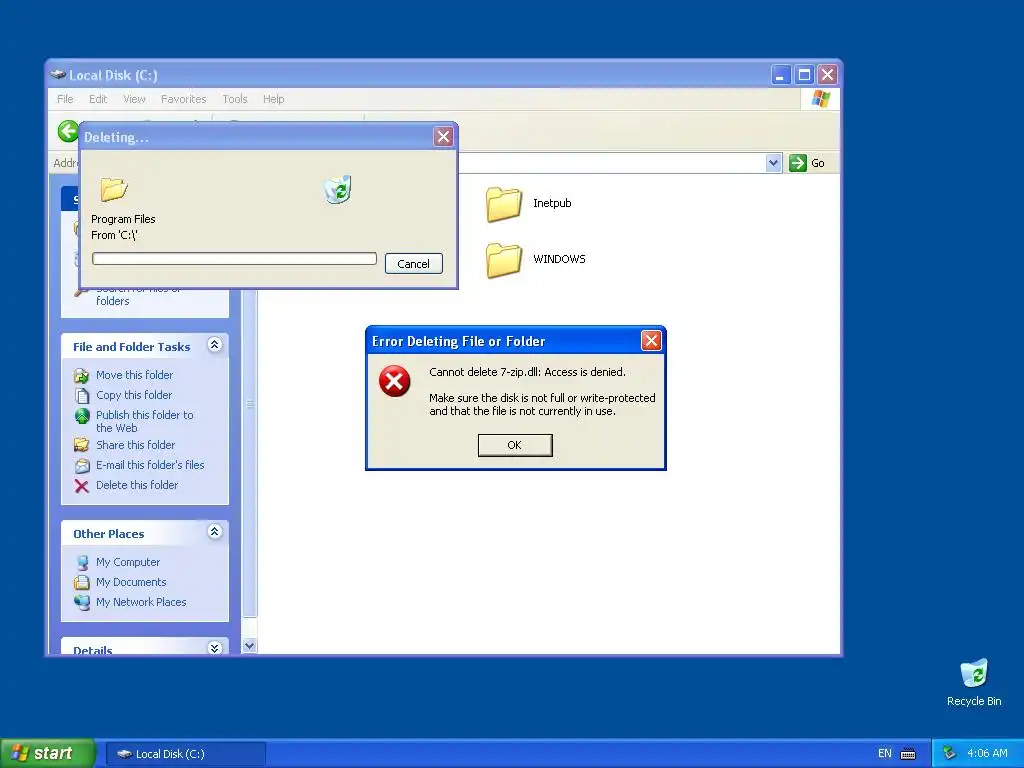Click the Windows flag logo in menu bar
This screenshot has width=1024, height=768.
coord(821,99)
